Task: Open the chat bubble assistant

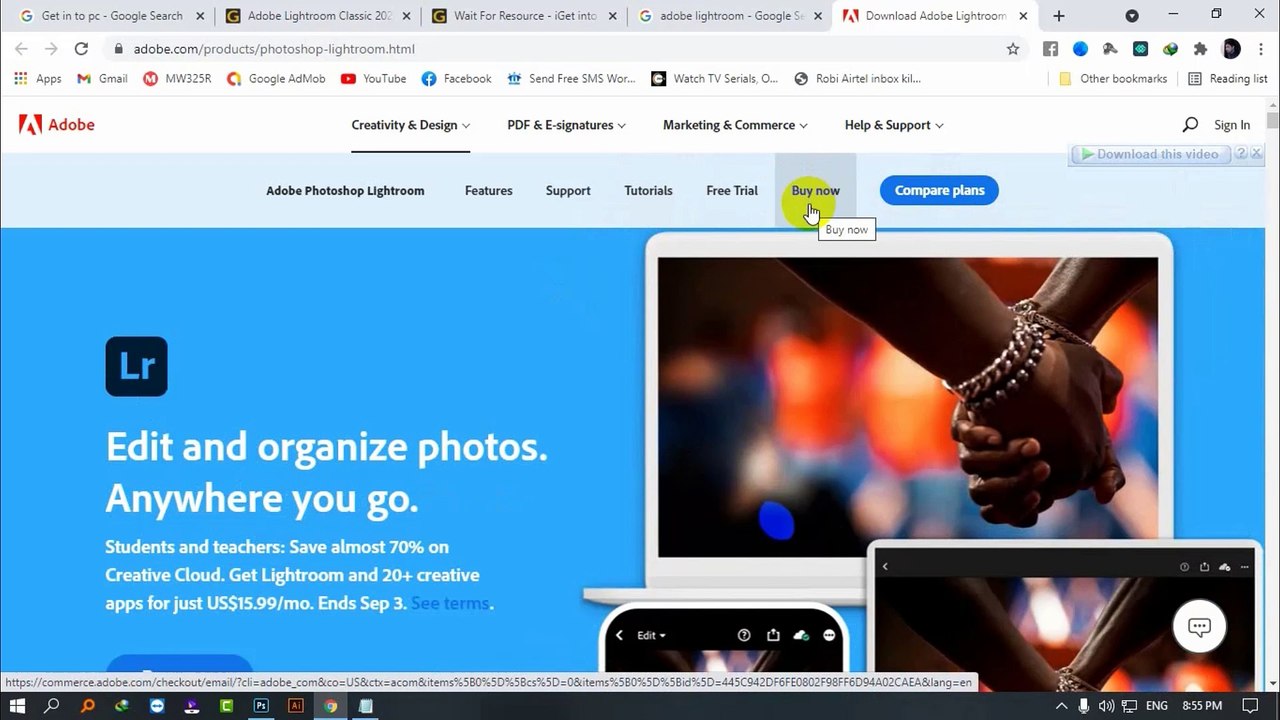Action: click(x=1199, y=627)
